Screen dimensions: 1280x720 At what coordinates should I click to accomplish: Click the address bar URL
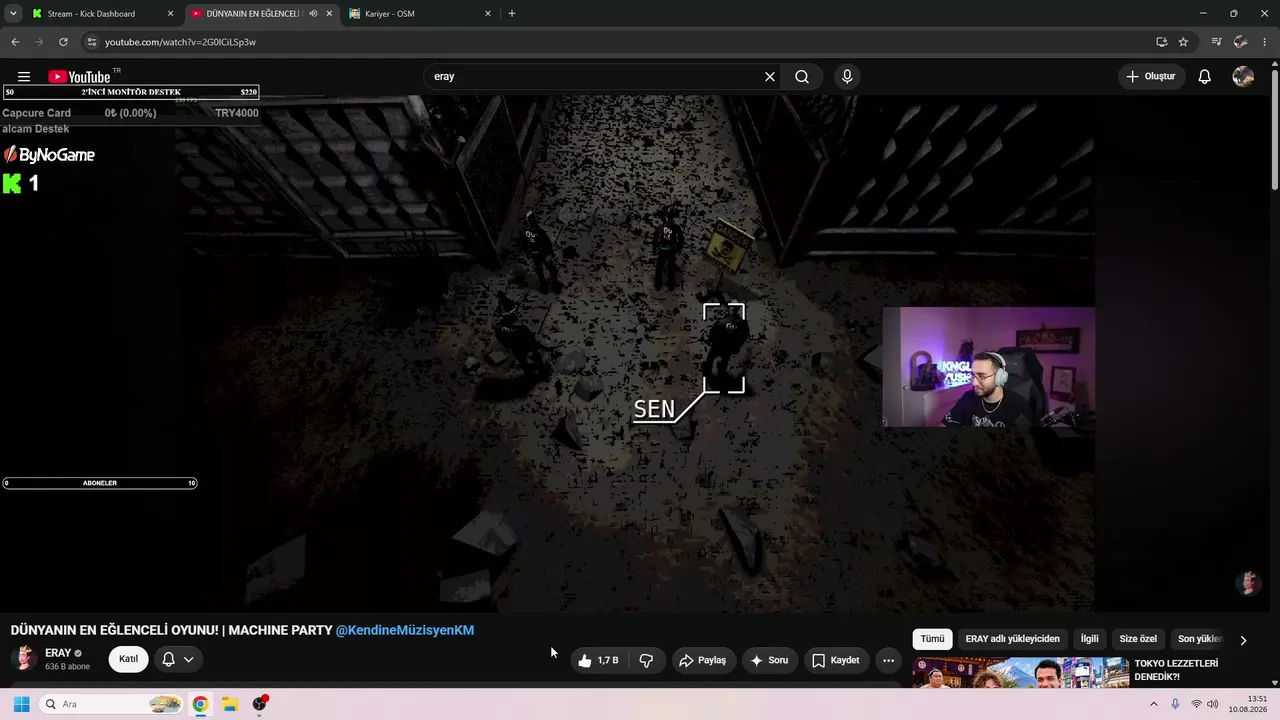[180, 42]
